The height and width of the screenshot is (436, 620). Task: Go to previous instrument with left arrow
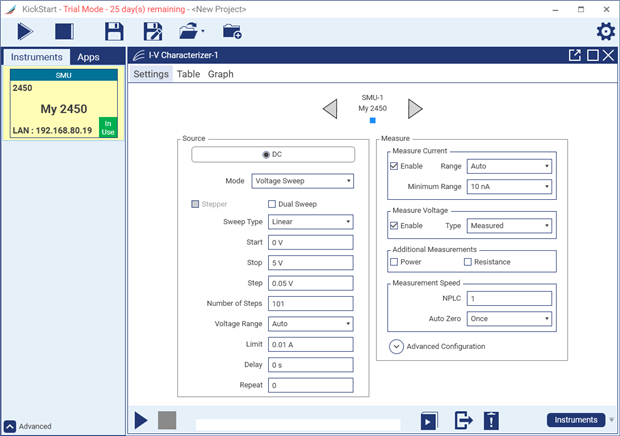(x=330, y=108)
